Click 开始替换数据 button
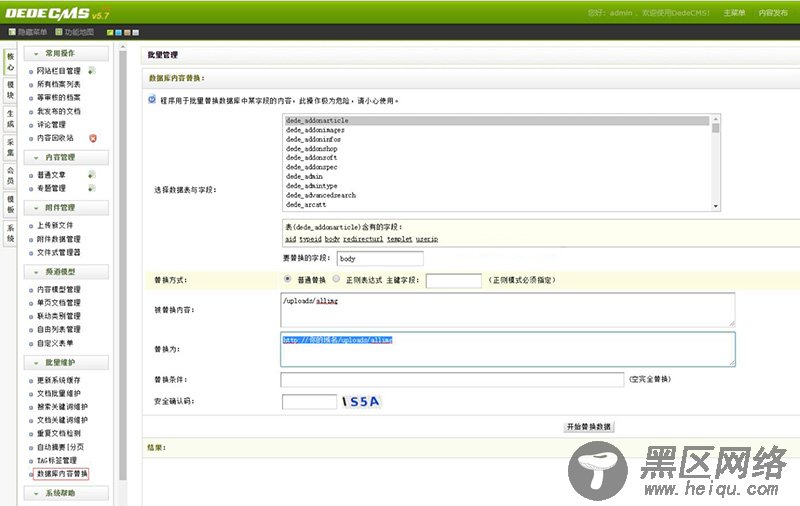800x506 pixels. coord(589,426)
